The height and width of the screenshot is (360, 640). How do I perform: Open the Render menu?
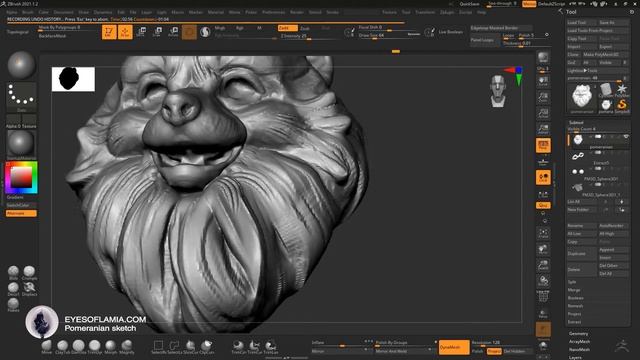(x=297, y=12)
